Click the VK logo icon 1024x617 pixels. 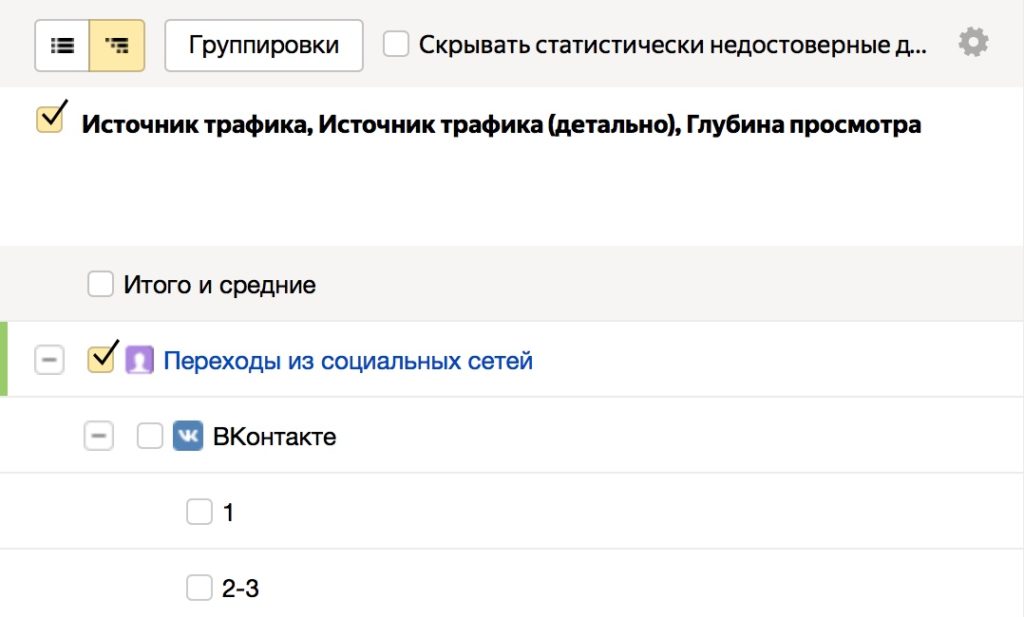tap(187, 436)
